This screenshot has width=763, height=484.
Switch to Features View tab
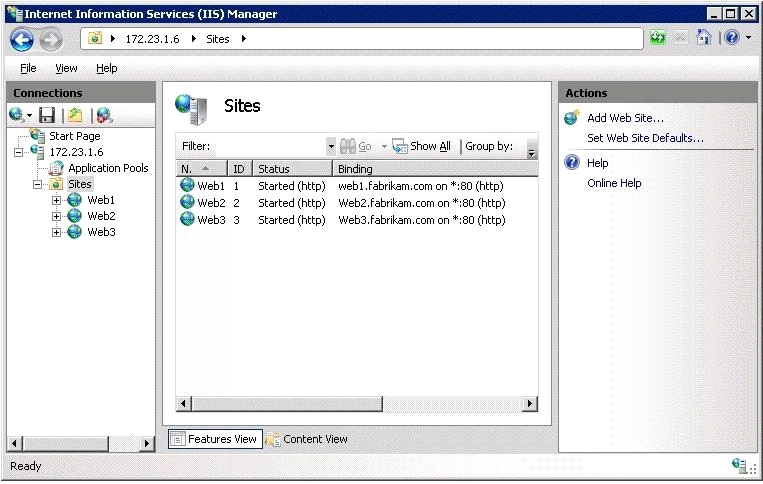click(215, 439)
